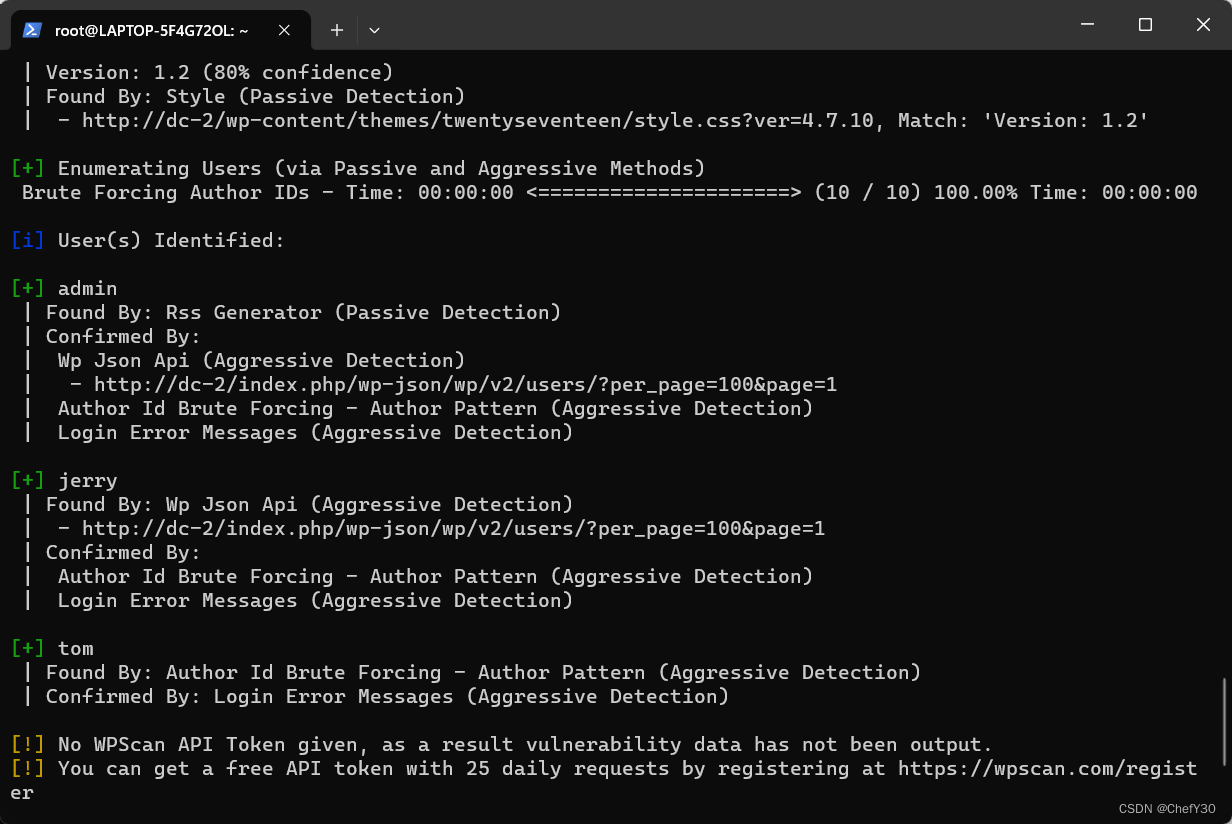Open the twentyseventeen style.css URL

coord(478,120)
